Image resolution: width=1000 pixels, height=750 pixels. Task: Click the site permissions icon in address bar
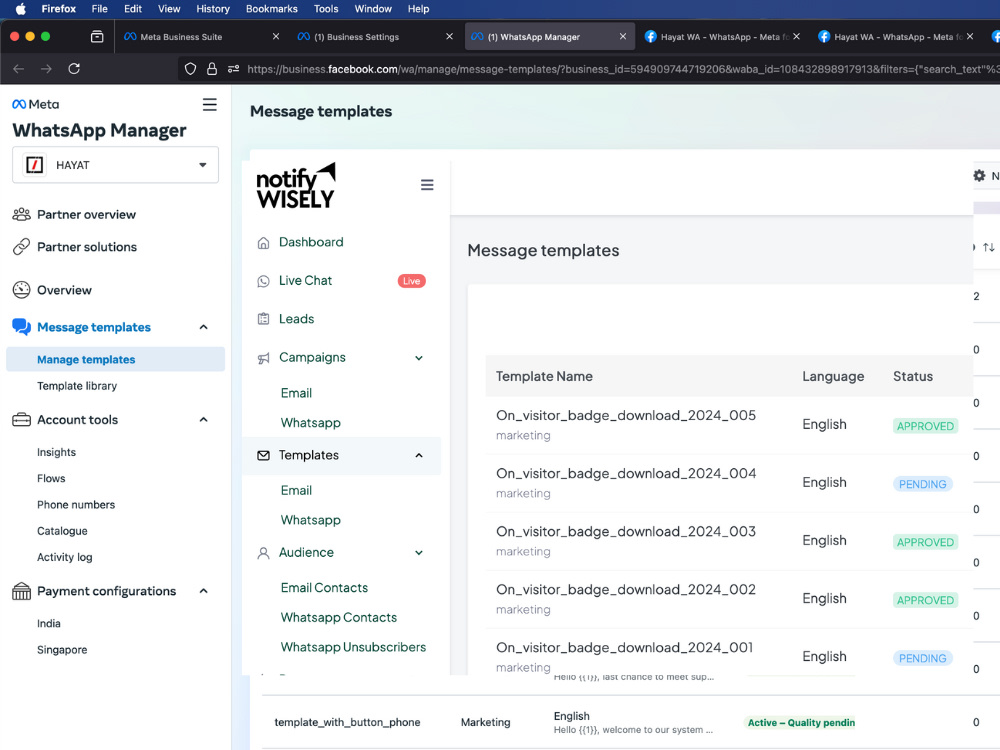[233, 69]
